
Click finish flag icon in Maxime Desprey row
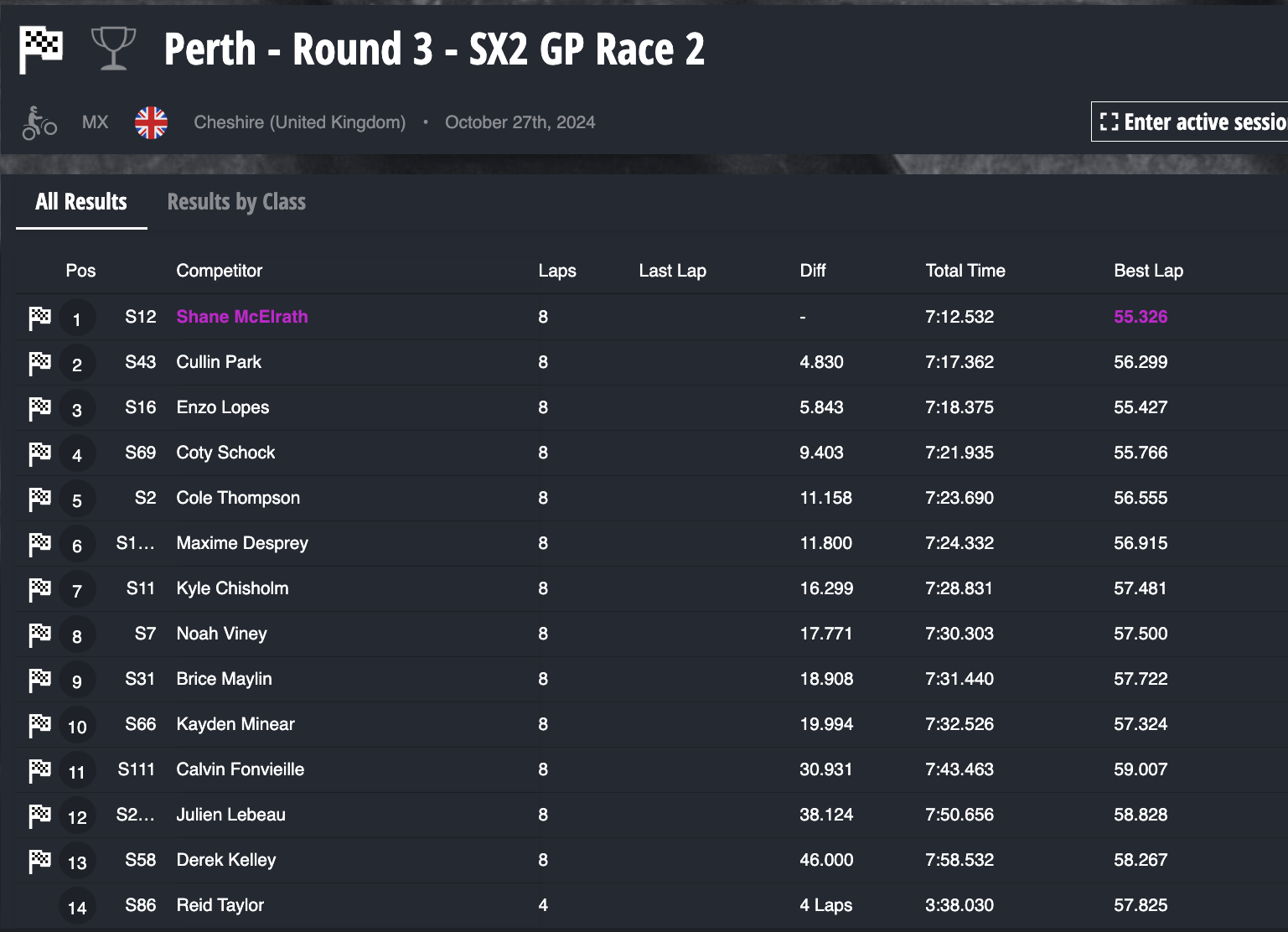pos(39,544)
